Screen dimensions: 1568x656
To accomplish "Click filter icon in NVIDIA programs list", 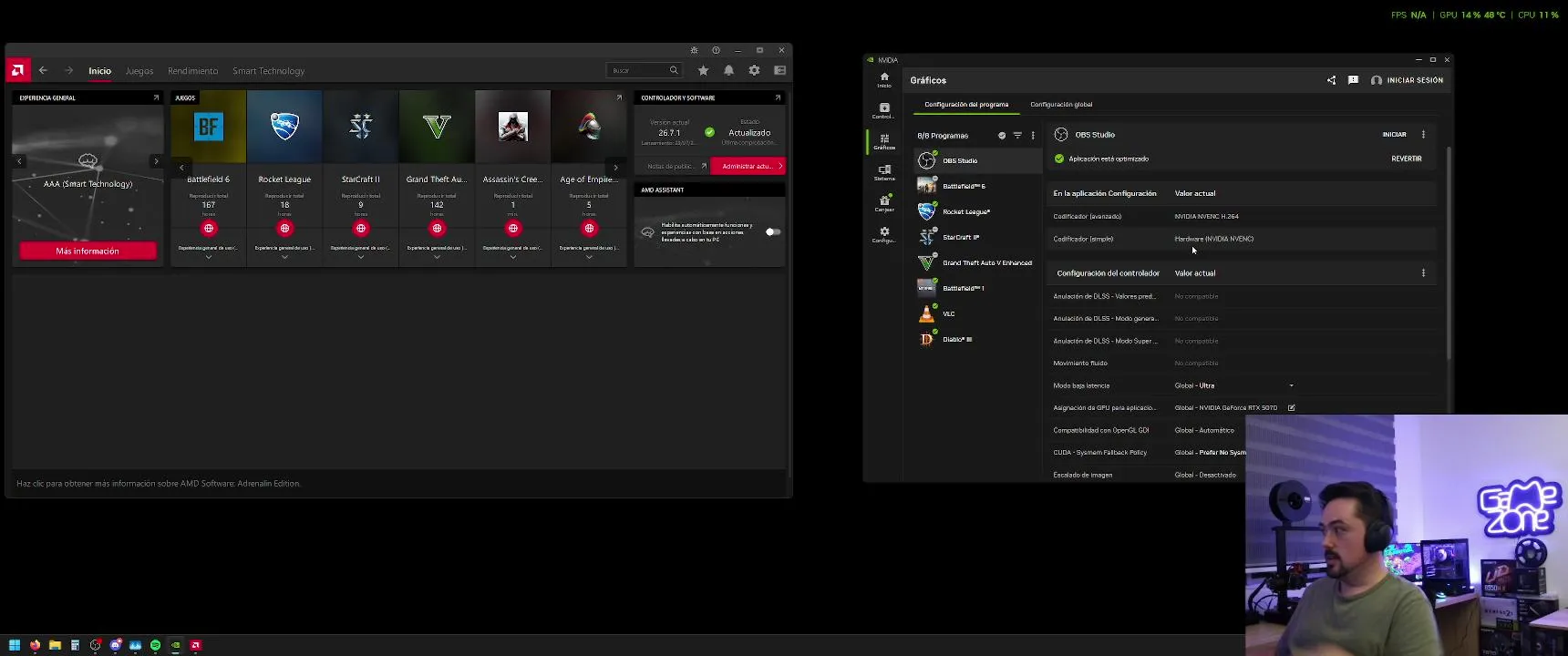I will (x=1017, y=135).
